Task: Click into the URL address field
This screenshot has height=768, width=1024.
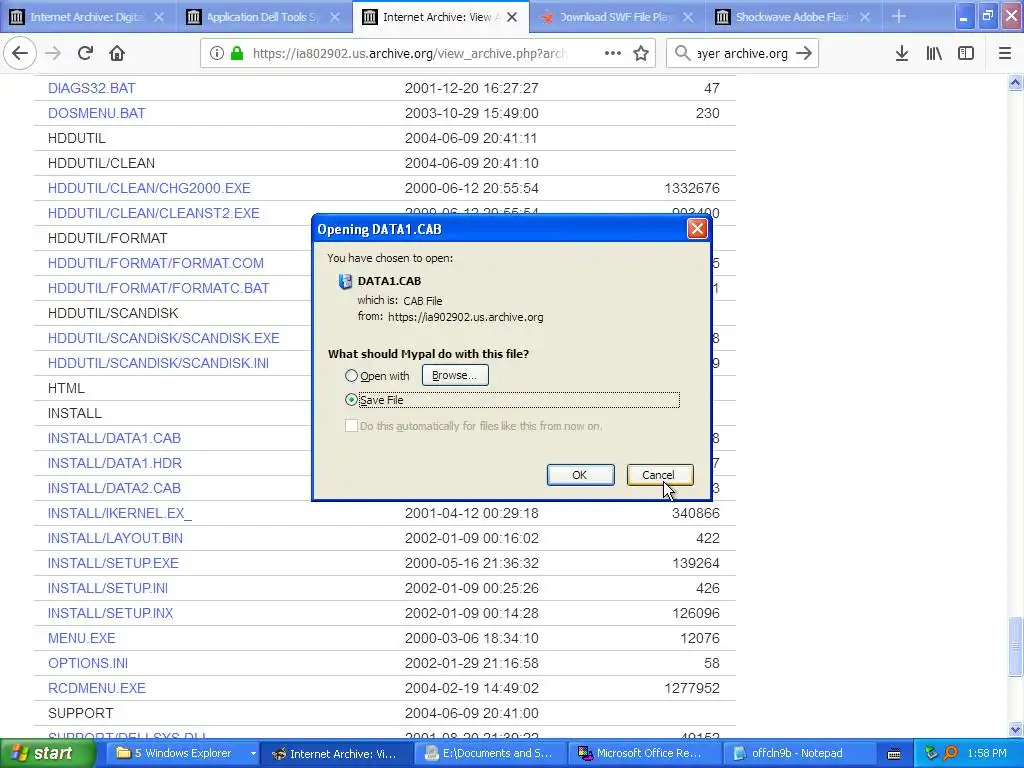Action: pyautogui.click(x=409, y=54)
